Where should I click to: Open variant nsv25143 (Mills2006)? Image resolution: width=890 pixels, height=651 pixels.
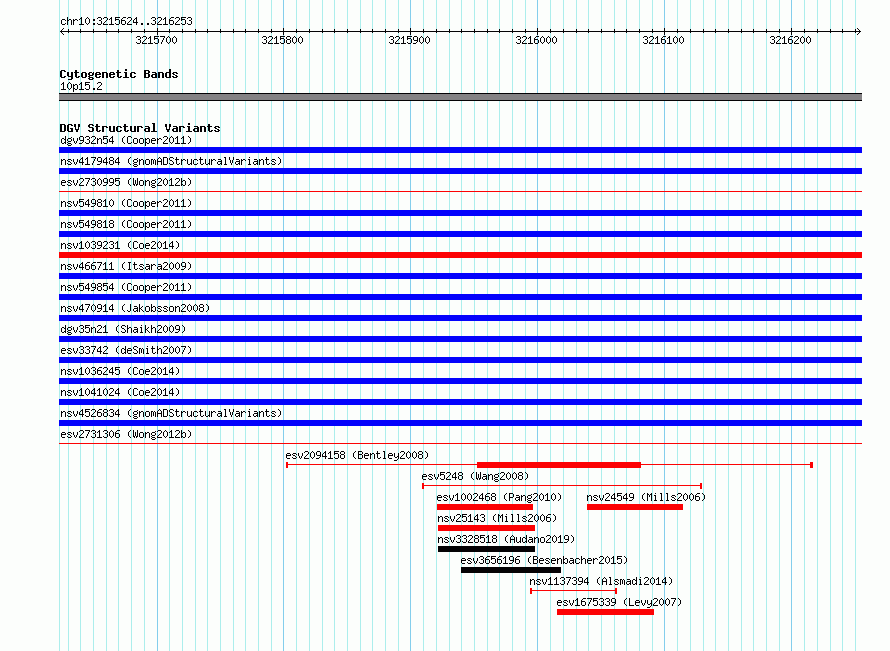pos(497,518)
